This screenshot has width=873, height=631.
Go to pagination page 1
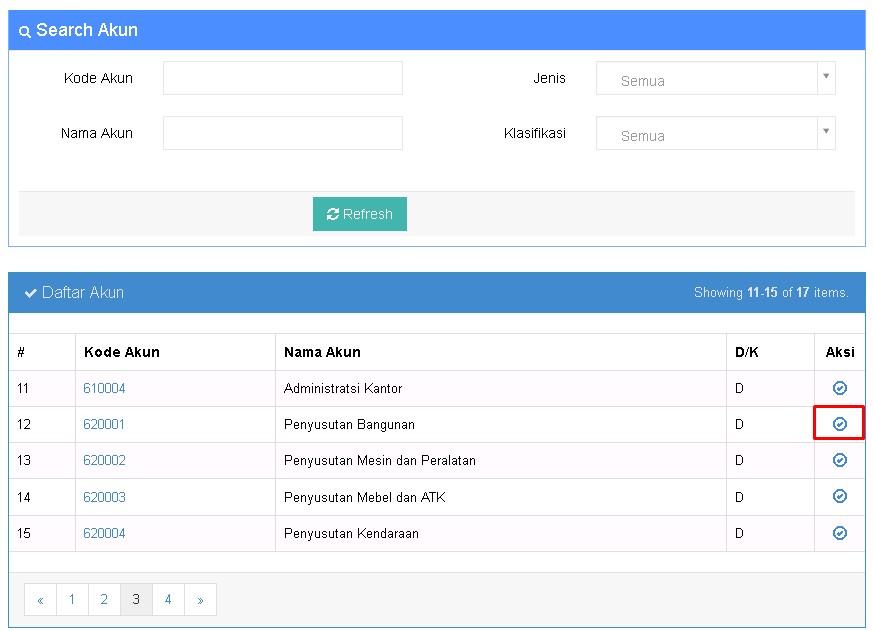[x=72, y=600]
